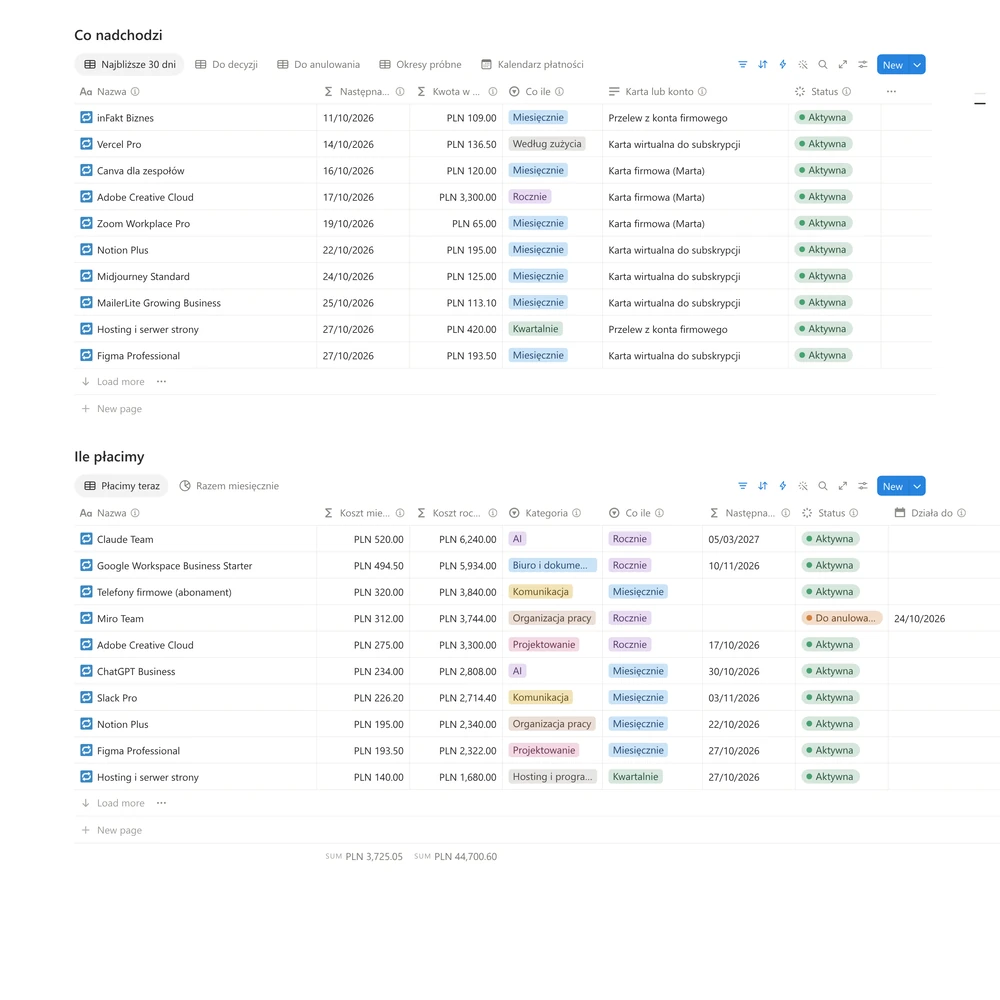Switch to the Razem miesięcznie tab
The image size is (1000, 1000).
(x=229, y=486)
